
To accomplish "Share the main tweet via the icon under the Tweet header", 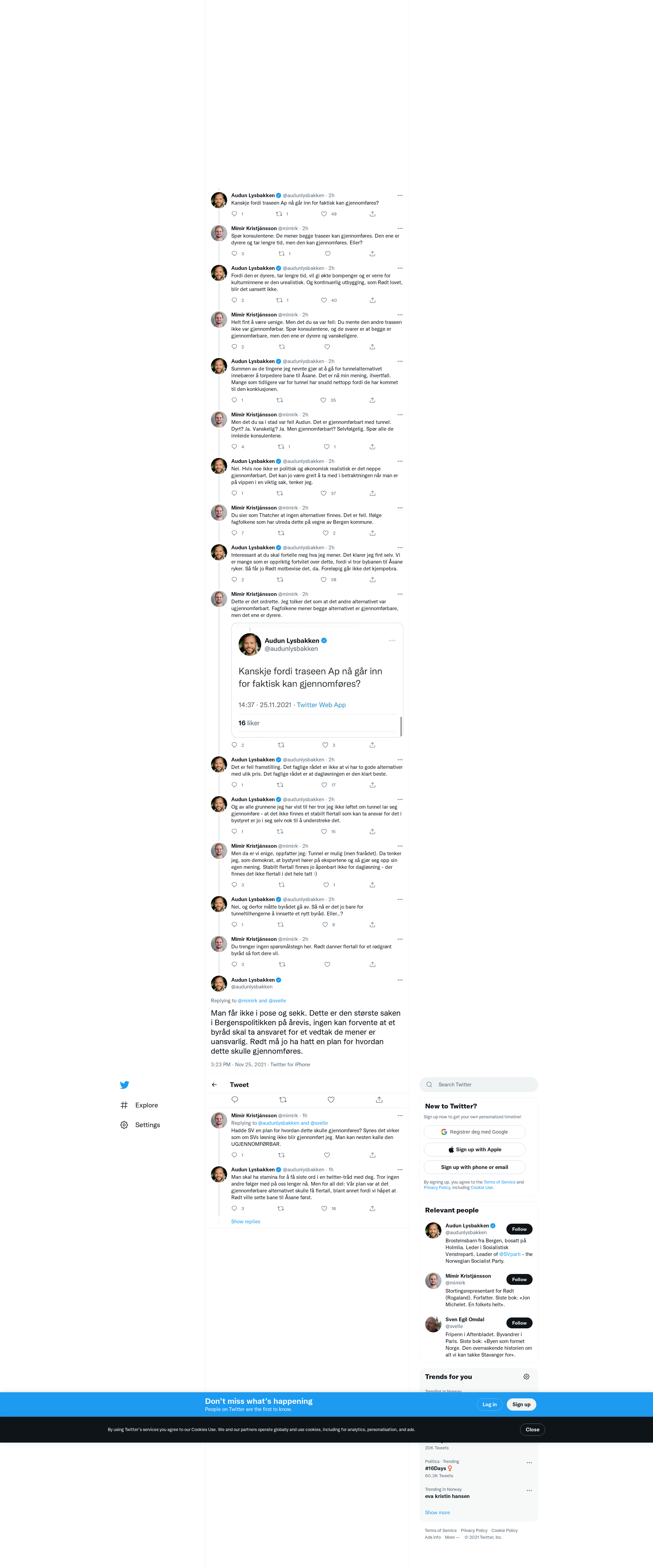I will [379, 1099].
